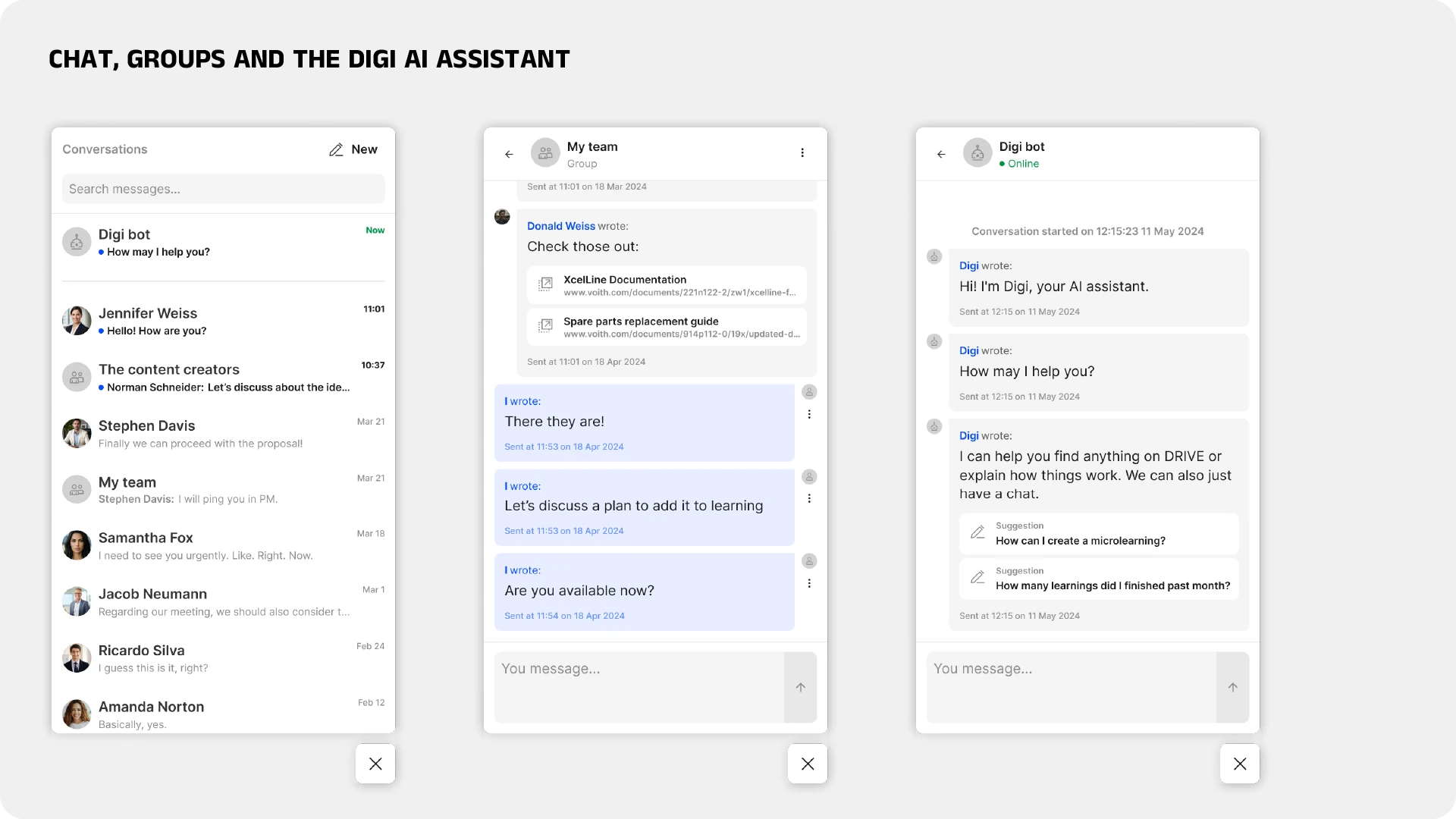Close the Conversations panel with X button

(375, 764)
